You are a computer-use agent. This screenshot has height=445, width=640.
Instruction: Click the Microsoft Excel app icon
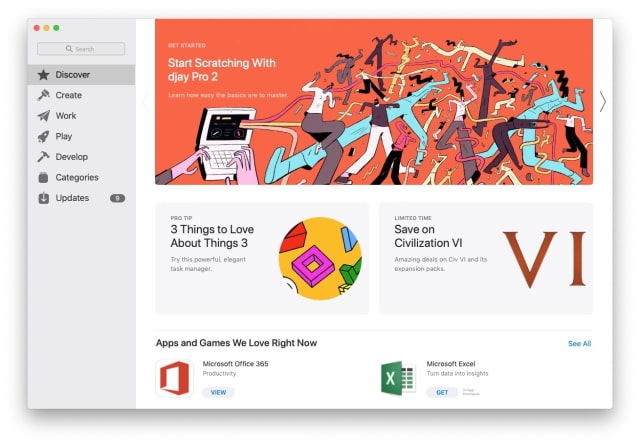click(398, 378)
